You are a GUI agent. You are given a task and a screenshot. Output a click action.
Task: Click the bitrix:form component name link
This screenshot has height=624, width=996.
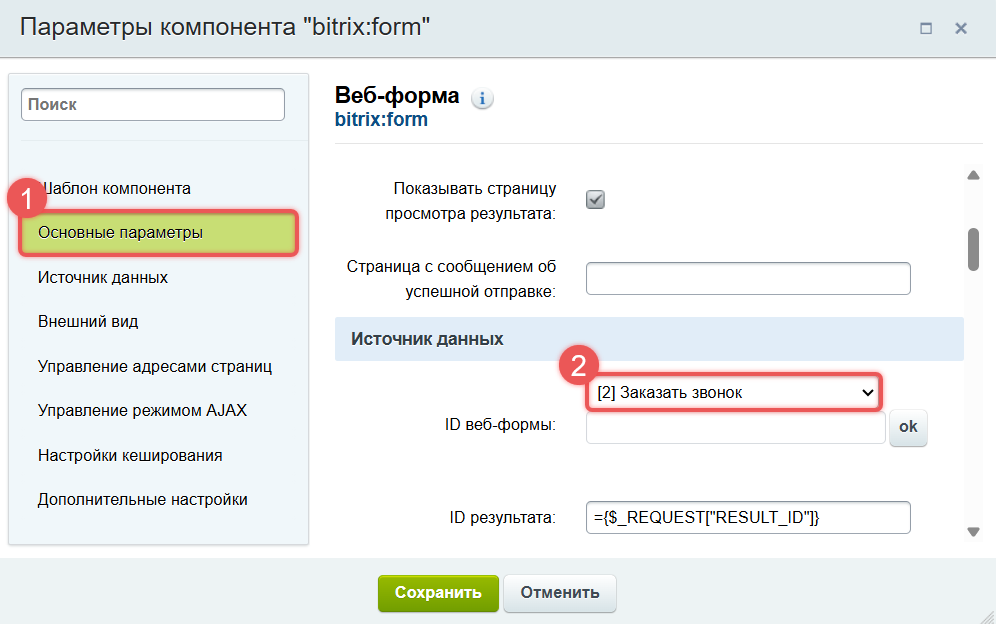[x=381, y=119]
